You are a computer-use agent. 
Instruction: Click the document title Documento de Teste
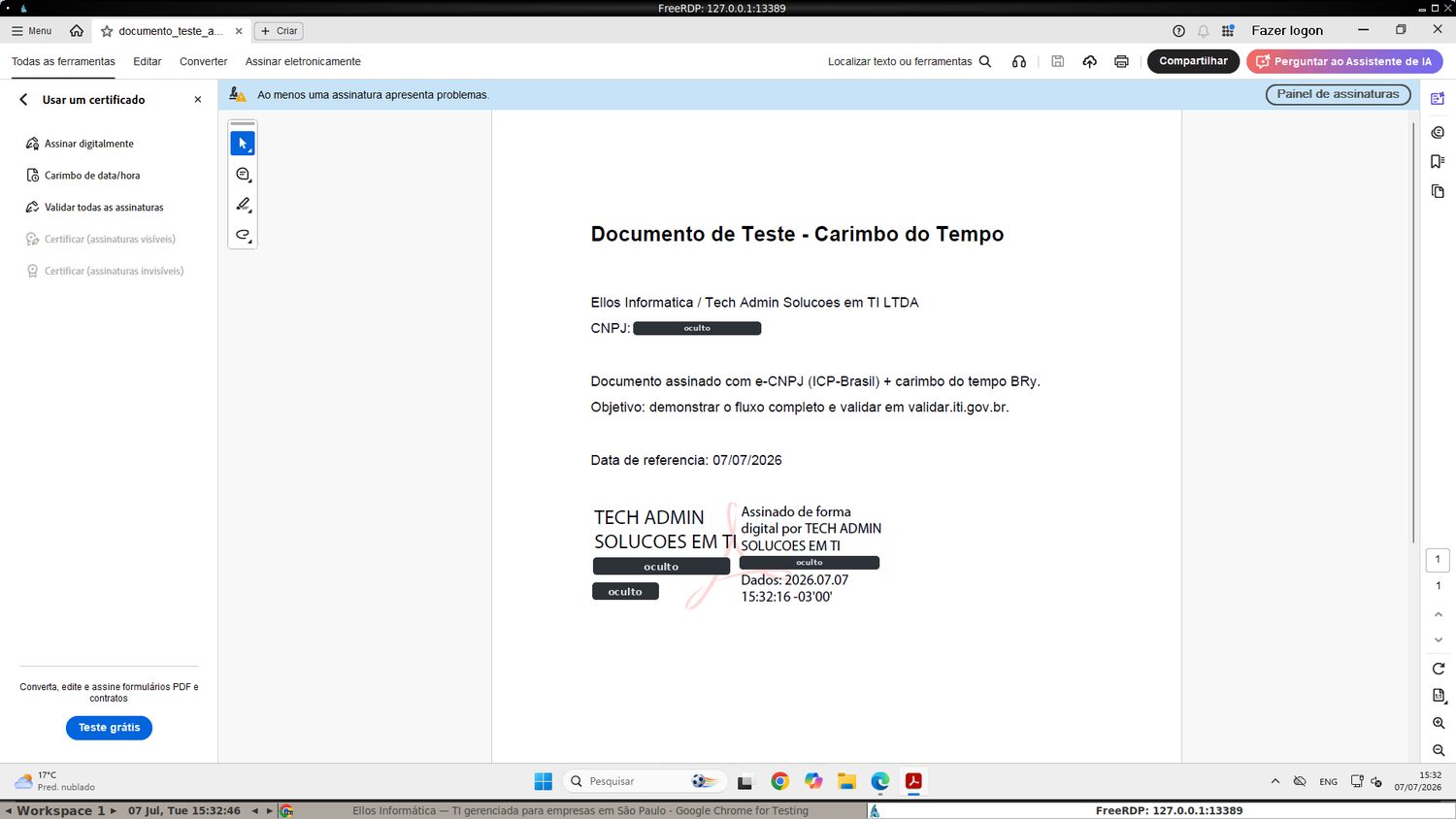pyautogui.click(x=797, y=234)
